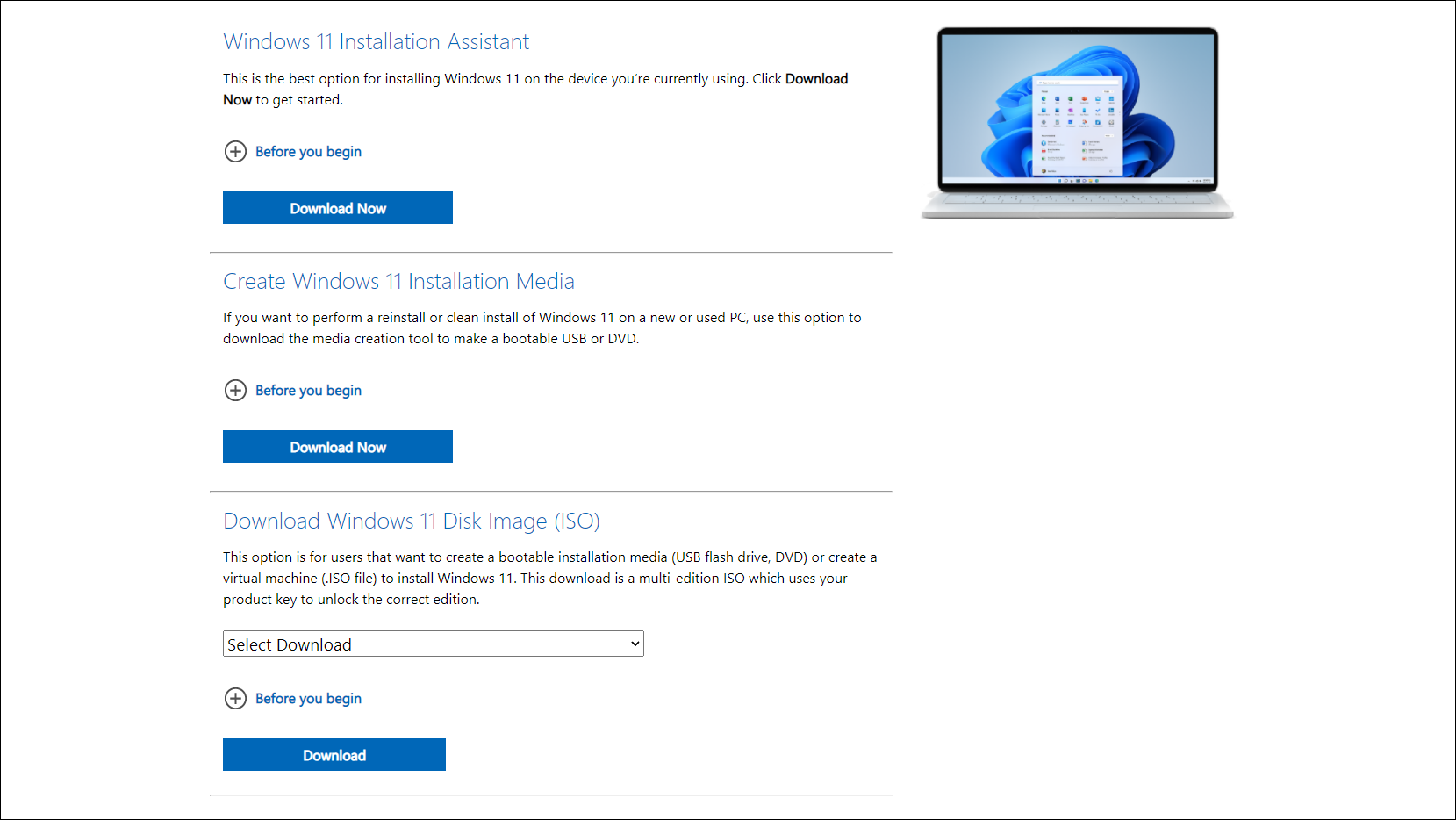Screen dimensions: 1456x820
Task: Click the circled plus next to Installation Assistant details
Action: (x=235, y=152)
